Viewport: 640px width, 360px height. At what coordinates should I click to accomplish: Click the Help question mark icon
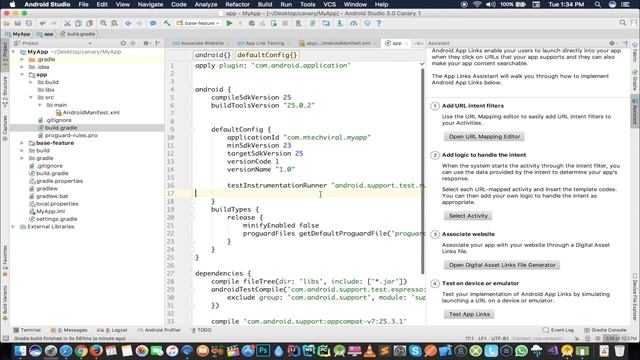[x=379, y=23]
